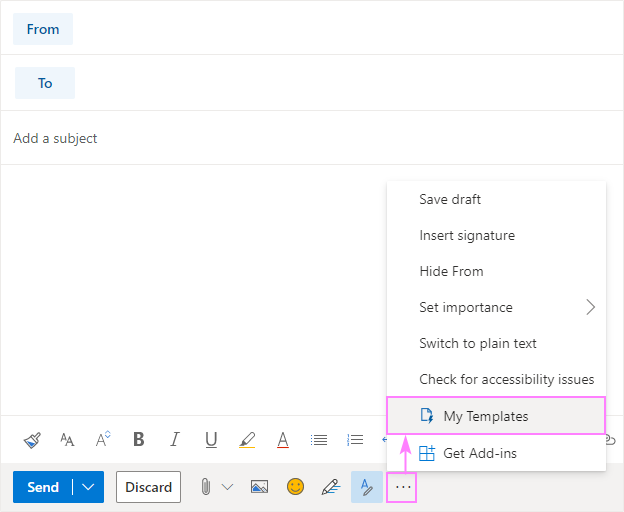
Task: Expand the attach options chevron
Action: (x=227, y=487)
